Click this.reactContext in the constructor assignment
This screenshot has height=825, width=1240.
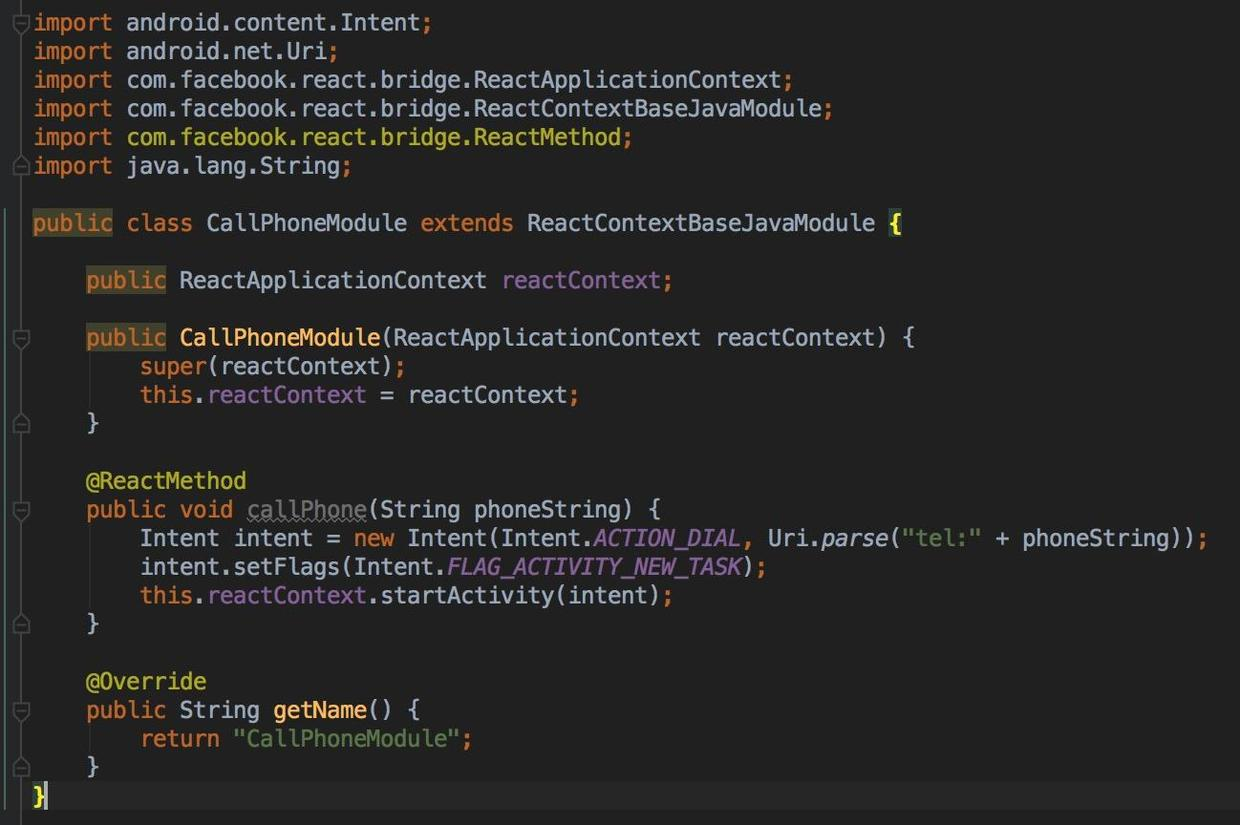pyautogui.click(x=253, y=395)
